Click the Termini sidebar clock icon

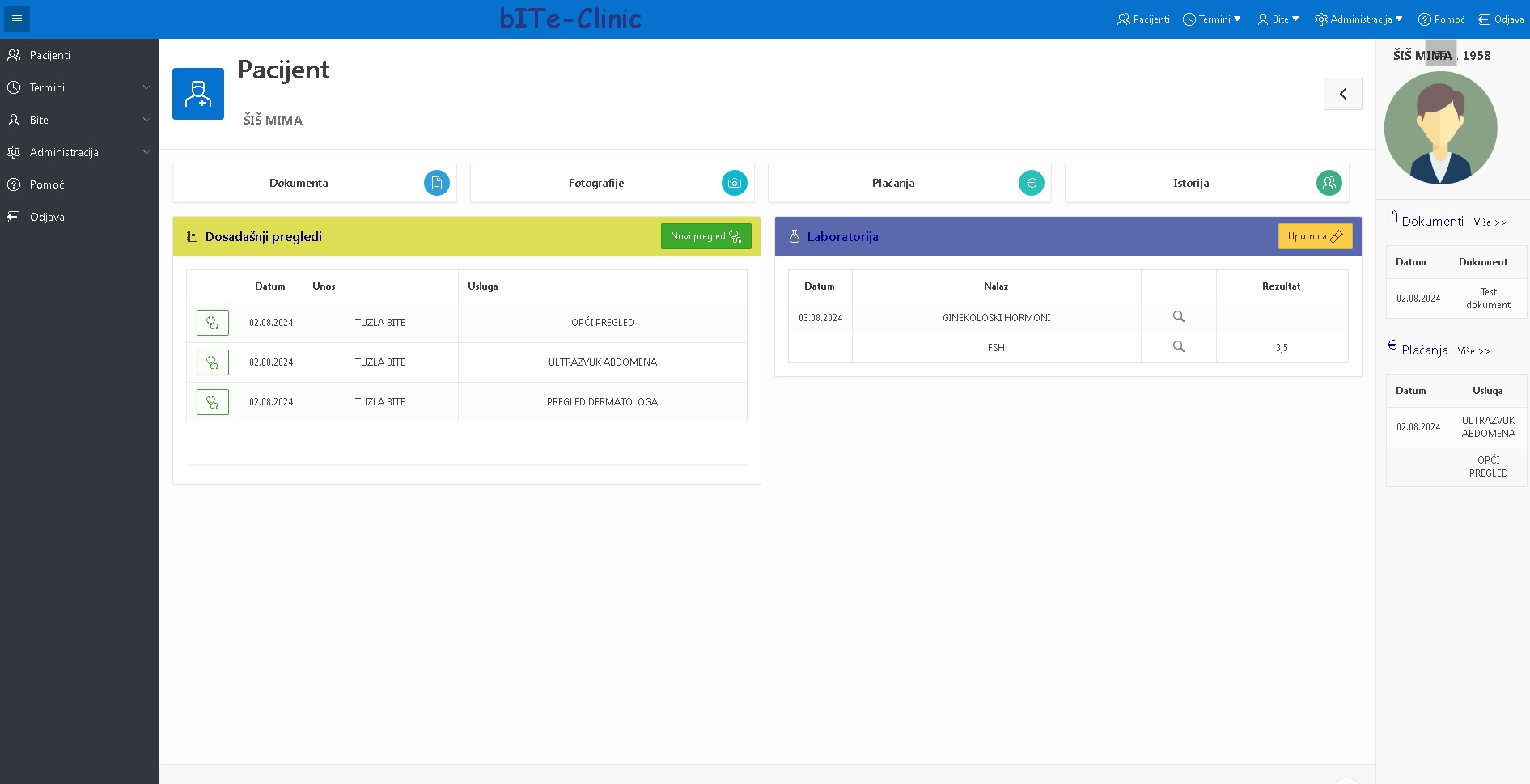[x=14, y=87]
